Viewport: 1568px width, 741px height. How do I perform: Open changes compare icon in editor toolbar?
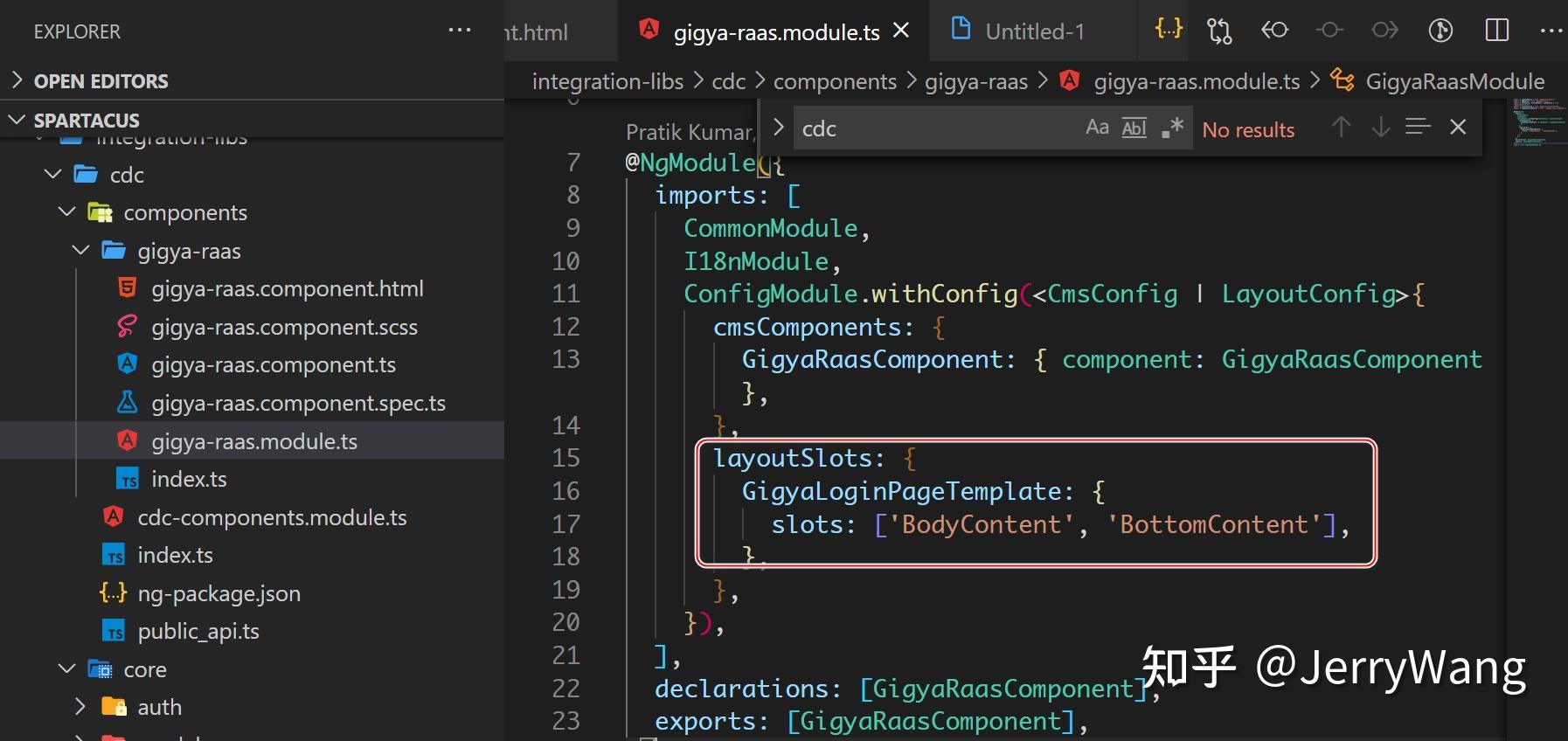pyautogui.click(x=1219, y=31)
